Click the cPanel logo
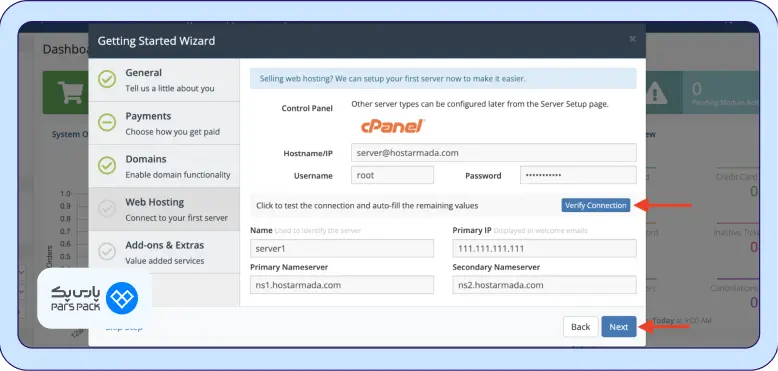 click(393, 126)
